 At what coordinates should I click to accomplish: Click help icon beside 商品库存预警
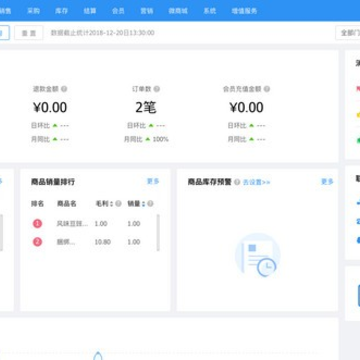click(x=237, y=182)
